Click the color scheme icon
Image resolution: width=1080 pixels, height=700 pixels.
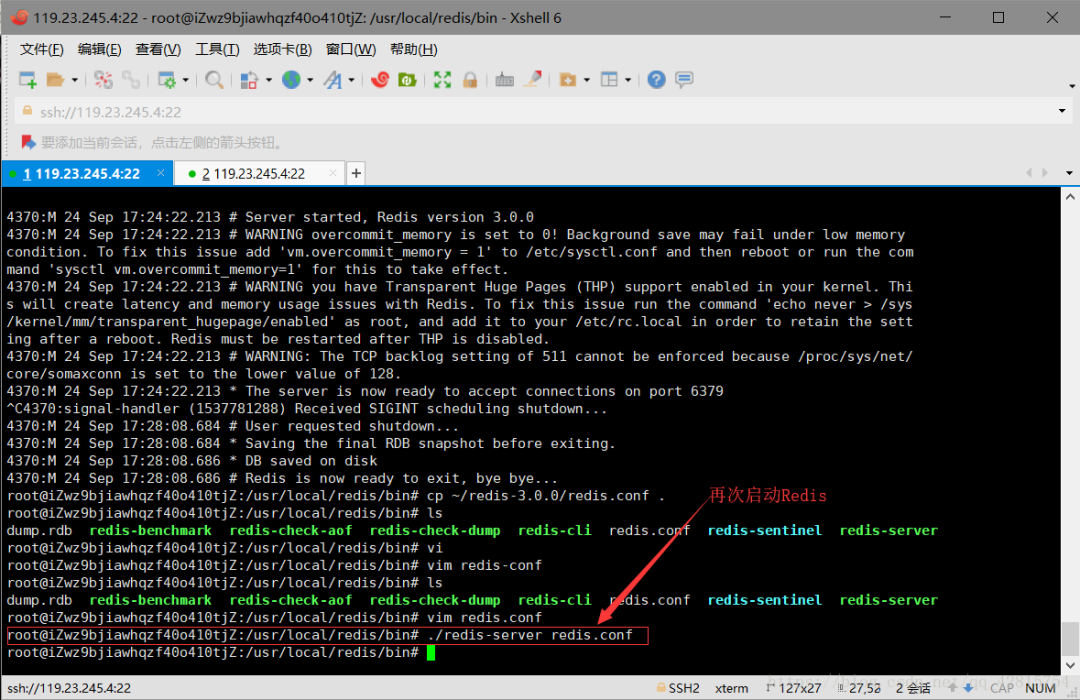(249, 80)
